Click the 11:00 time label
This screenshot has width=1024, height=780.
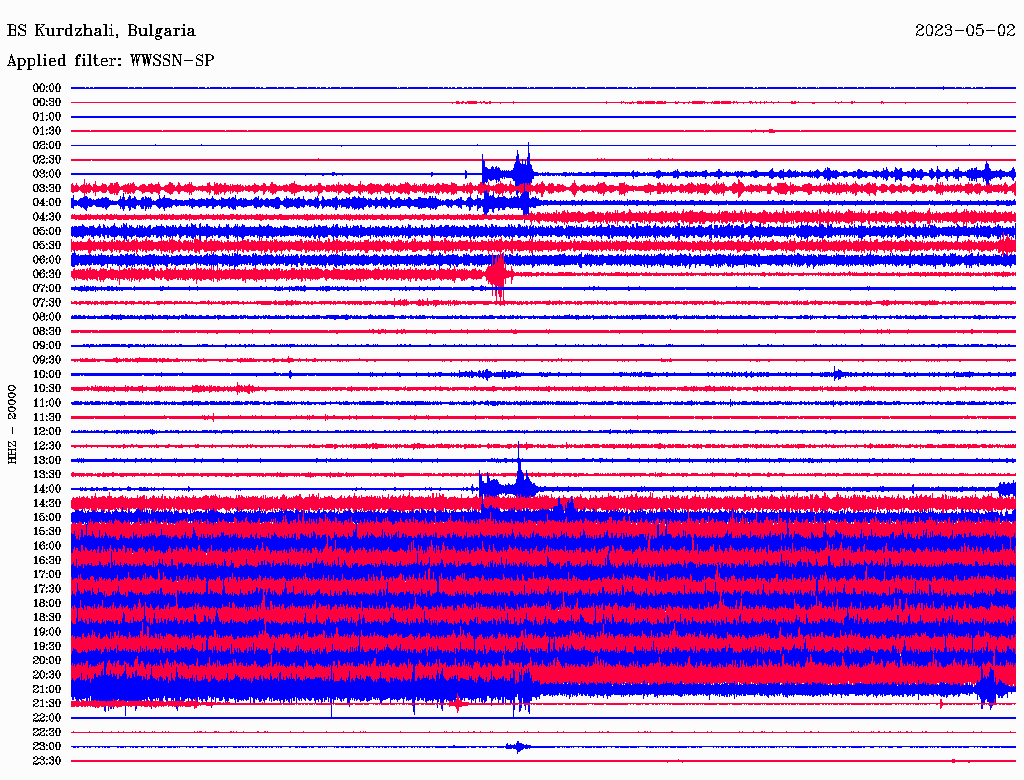(x=47, y=403)
